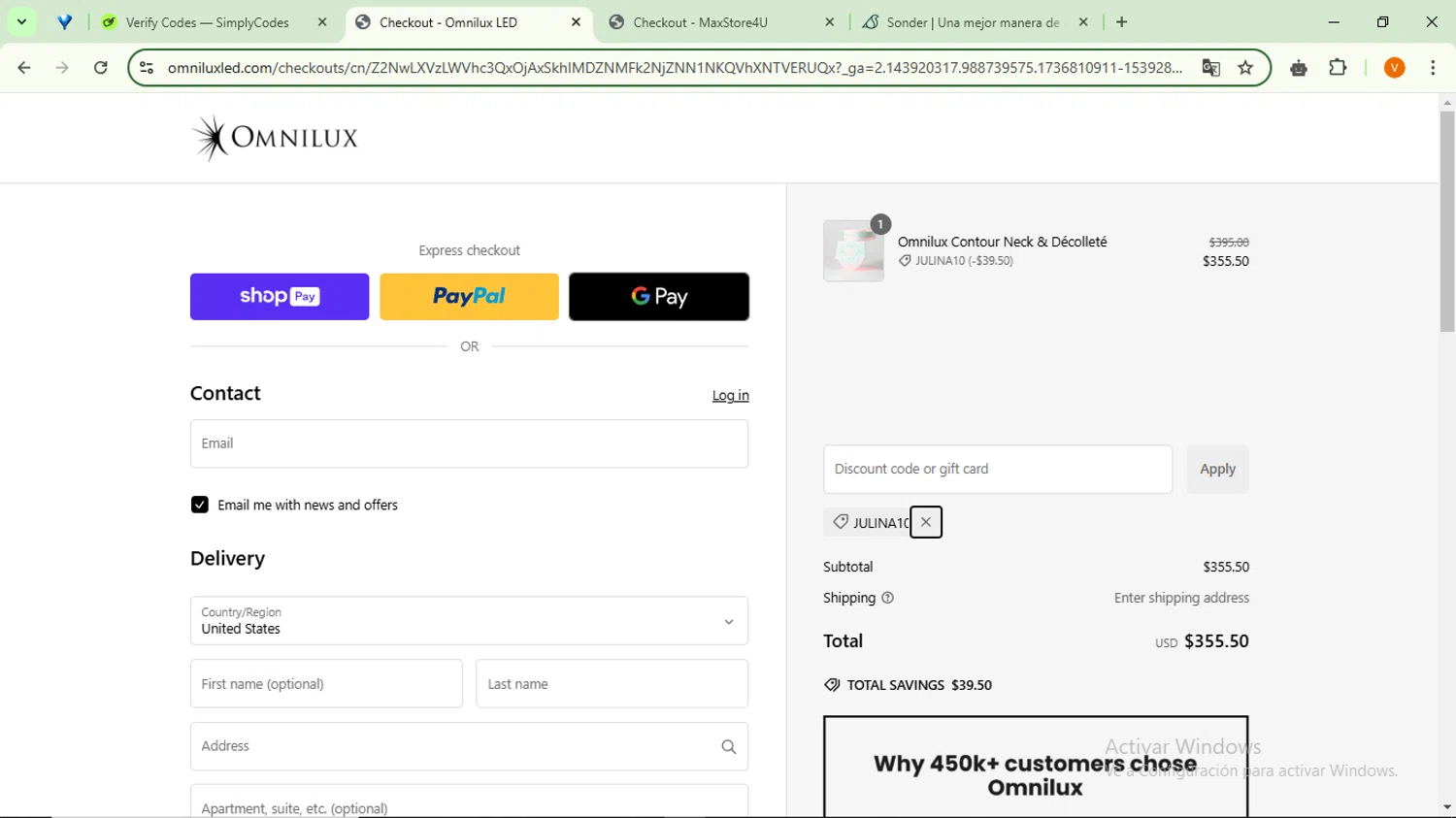This screenshot has height=818, width=1456.
Task: Click the Enter shipping address text
Action: 1181,598
